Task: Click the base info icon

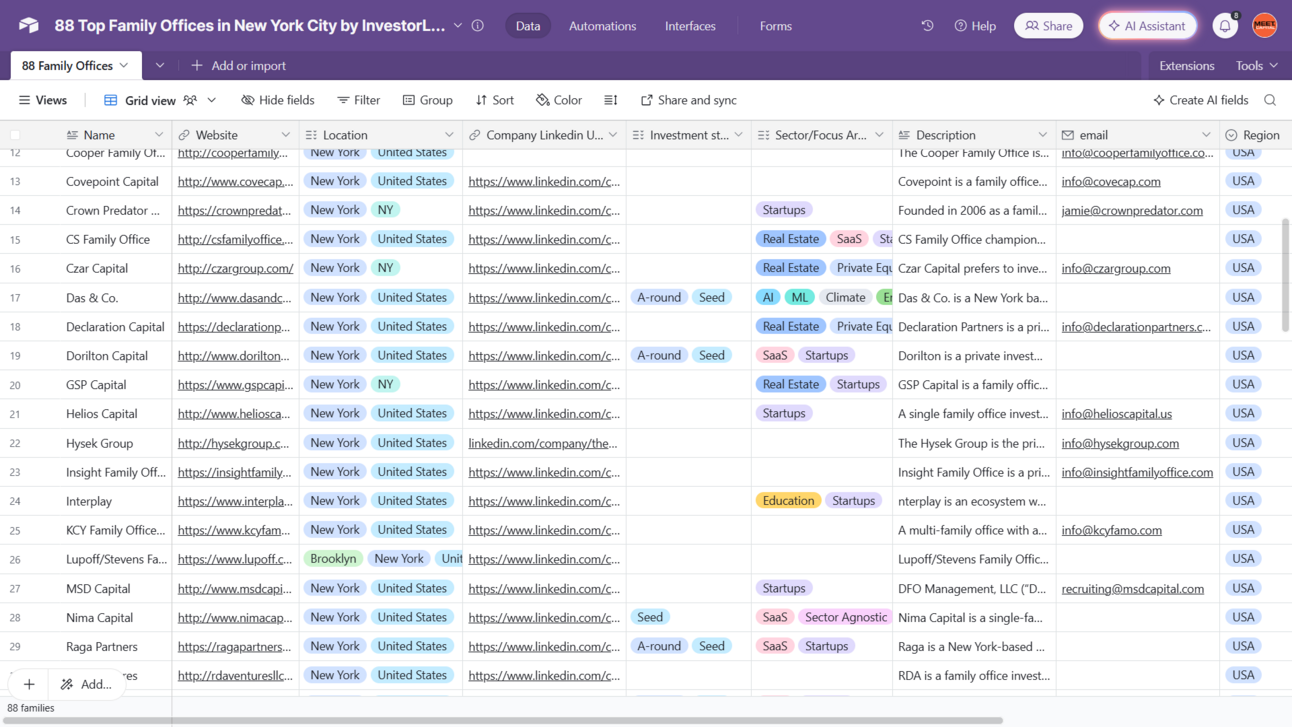Action: [478, 26]
